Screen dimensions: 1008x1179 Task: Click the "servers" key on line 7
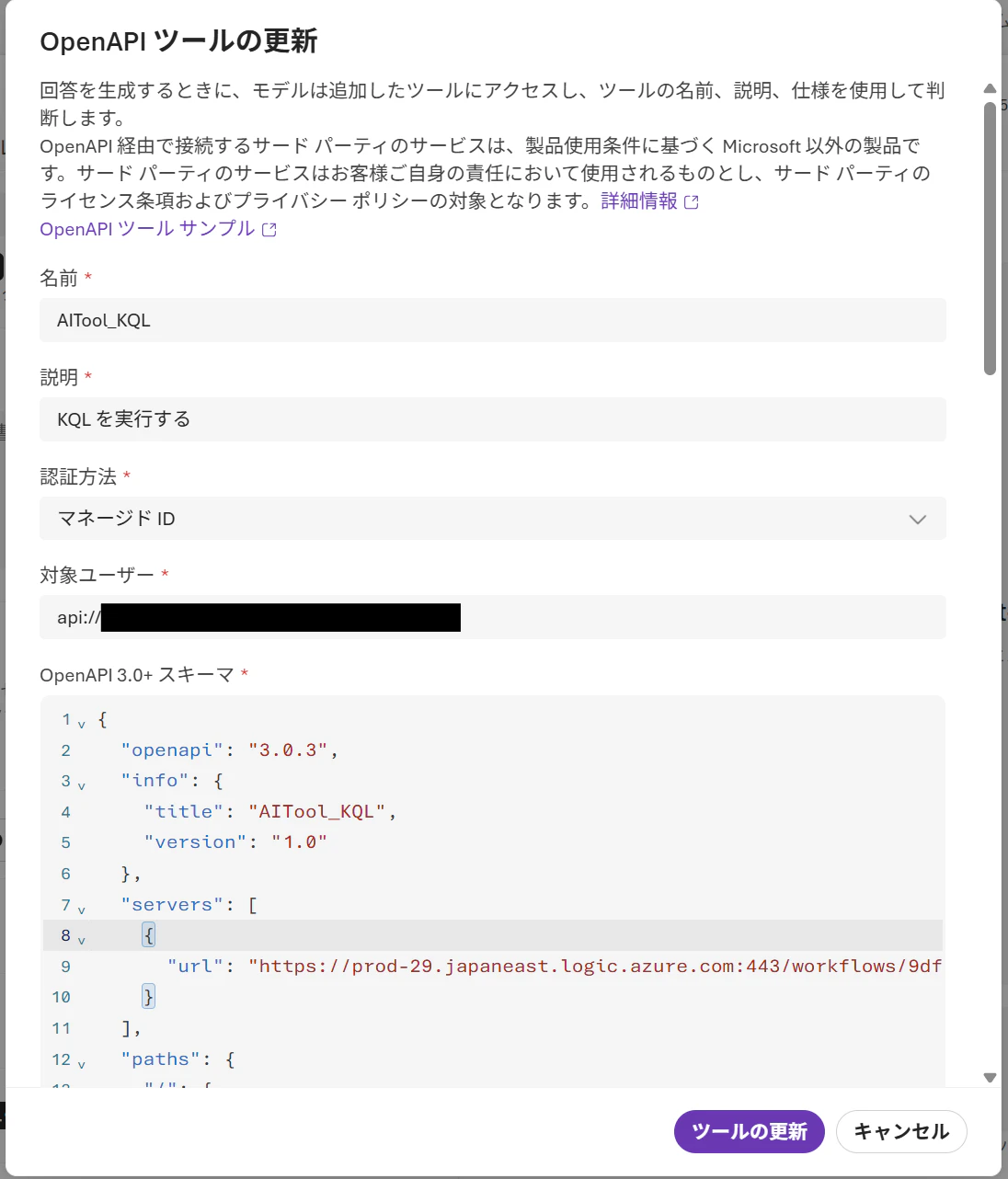[x=172, y=905]
